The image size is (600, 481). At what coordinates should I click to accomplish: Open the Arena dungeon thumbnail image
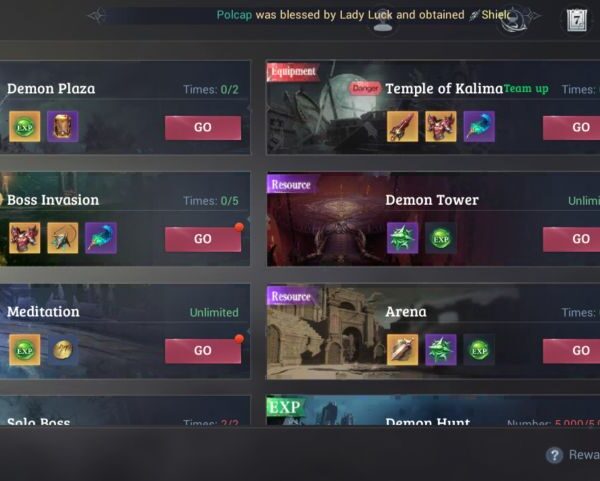click(x=324, y=331)
